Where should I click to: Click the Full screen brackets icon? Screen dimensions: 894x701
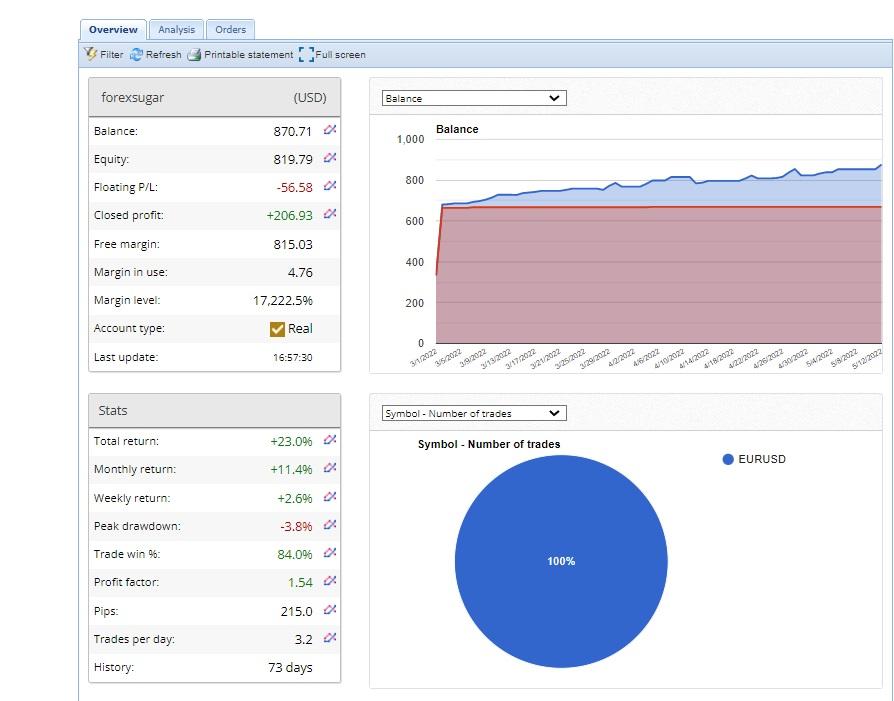pyautogui.click(x=306, y=55)
